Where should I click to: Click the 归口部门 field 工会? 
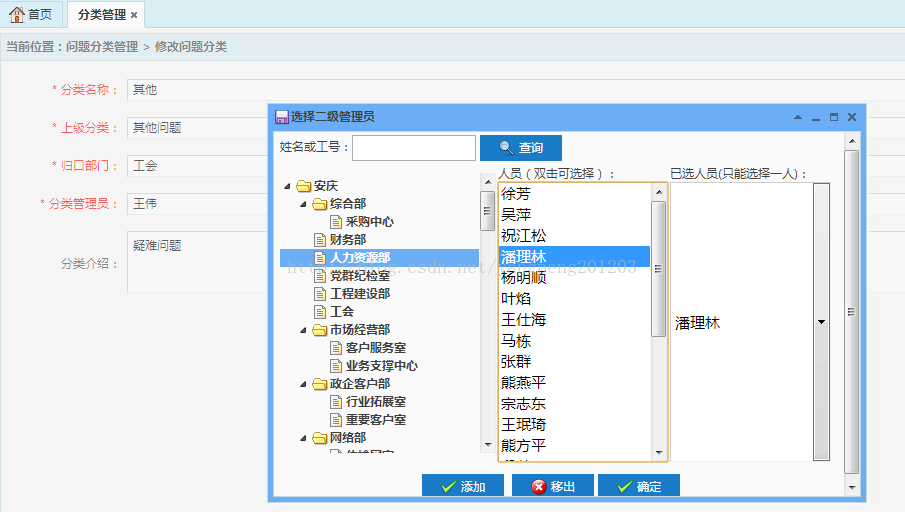197,166
